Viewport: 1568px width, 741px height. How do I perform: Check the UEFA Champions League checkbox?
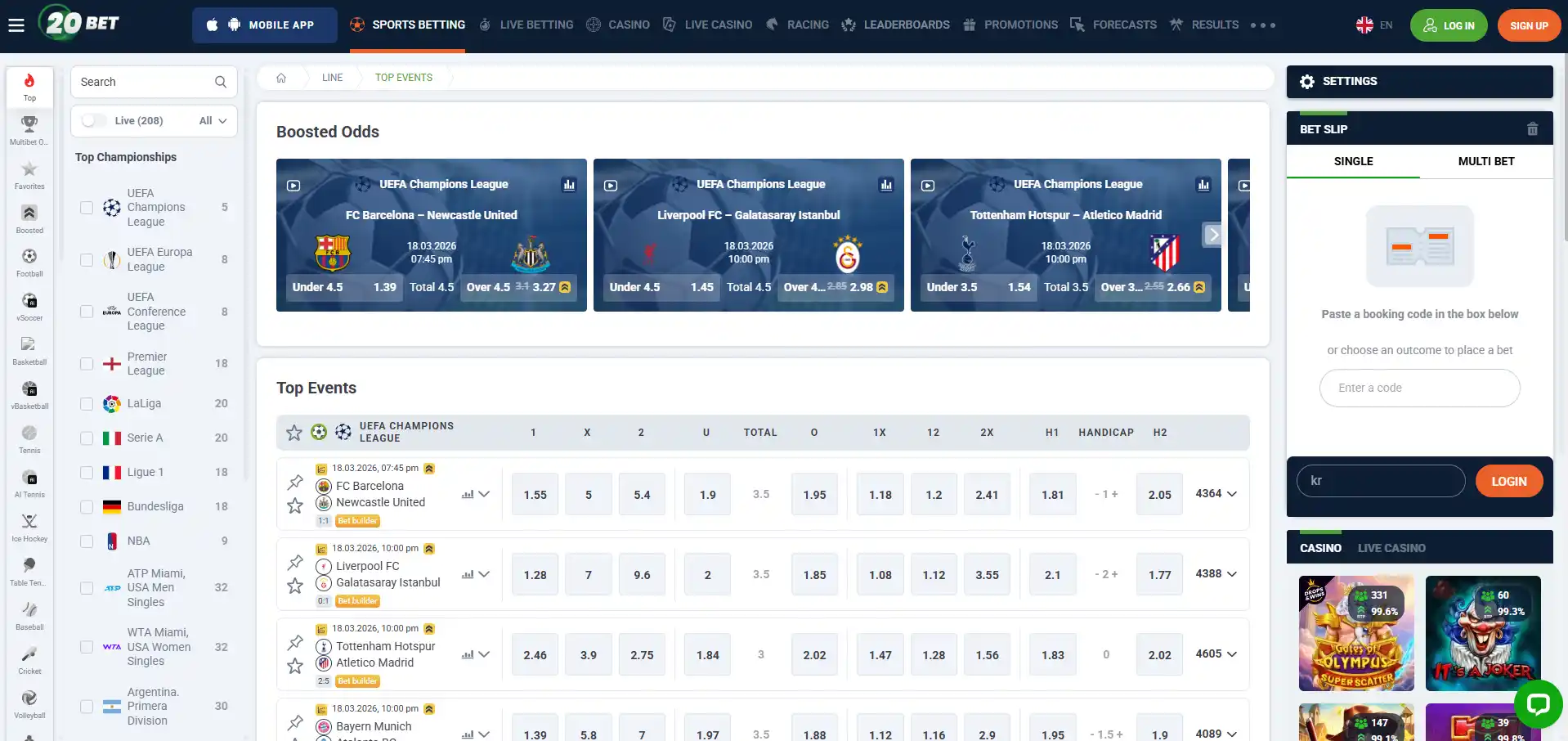click(x=87, y=208)
